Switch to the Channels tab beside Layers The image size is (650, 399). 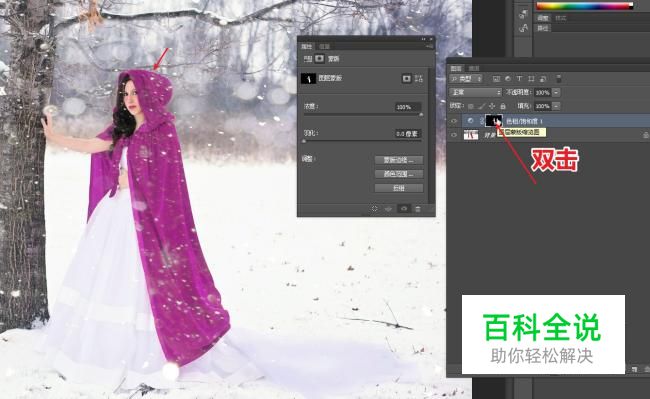474,68
